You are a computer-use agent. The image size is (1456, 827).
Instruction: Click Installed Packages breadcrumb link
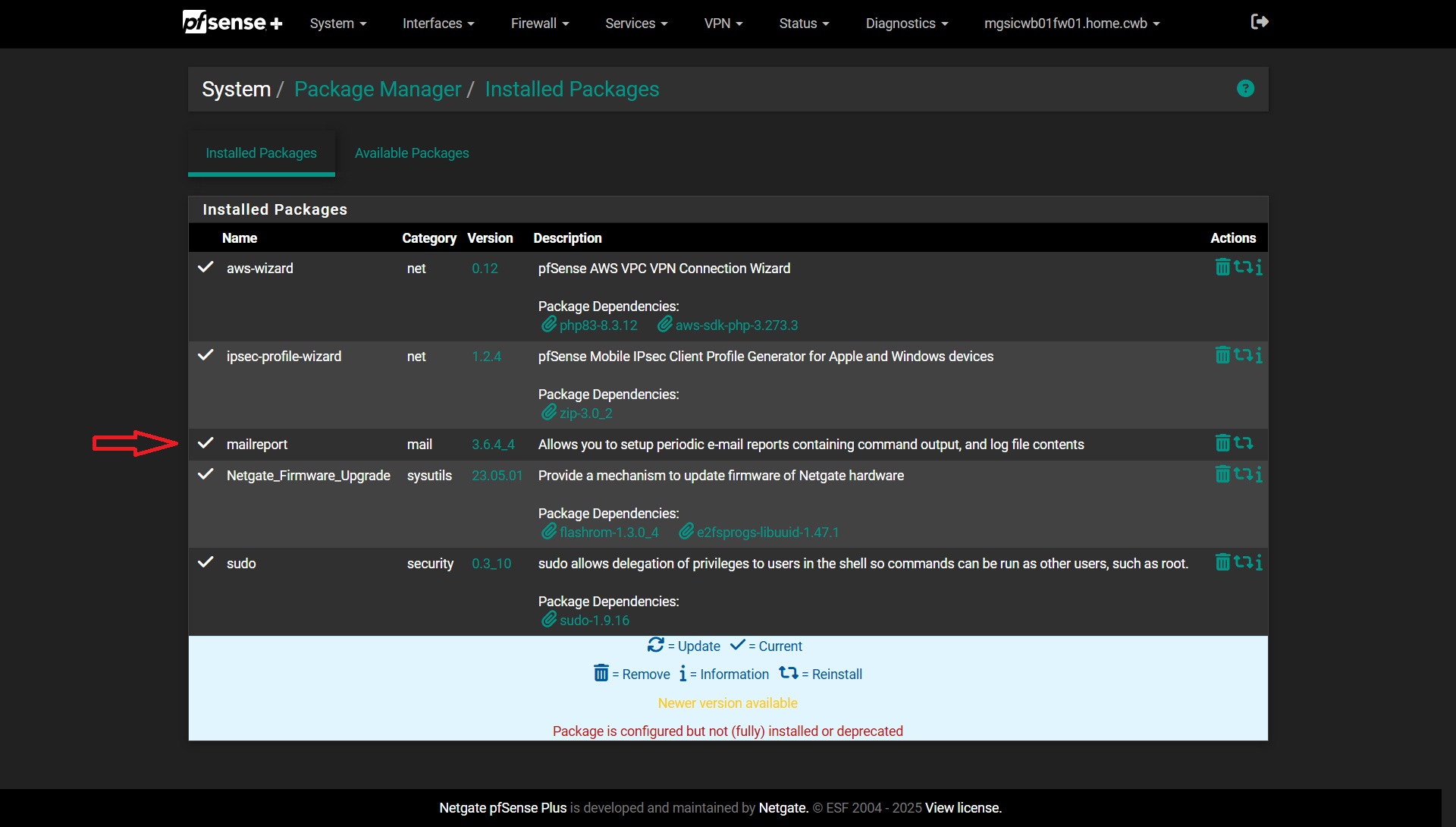(572, 90)
